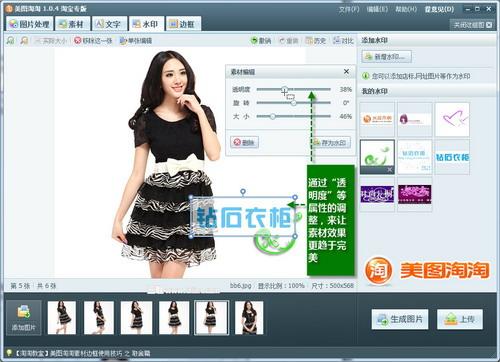Open the first photo thumbnail in the strip
Screen dimensions: 500x362
point(62,318)
